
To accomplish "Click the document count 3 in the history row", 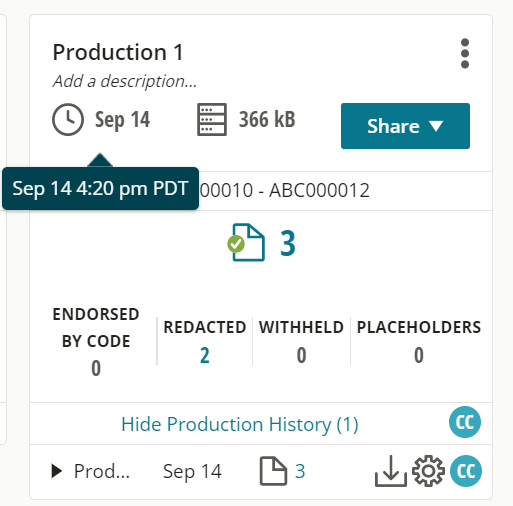I will coord(300,471).
